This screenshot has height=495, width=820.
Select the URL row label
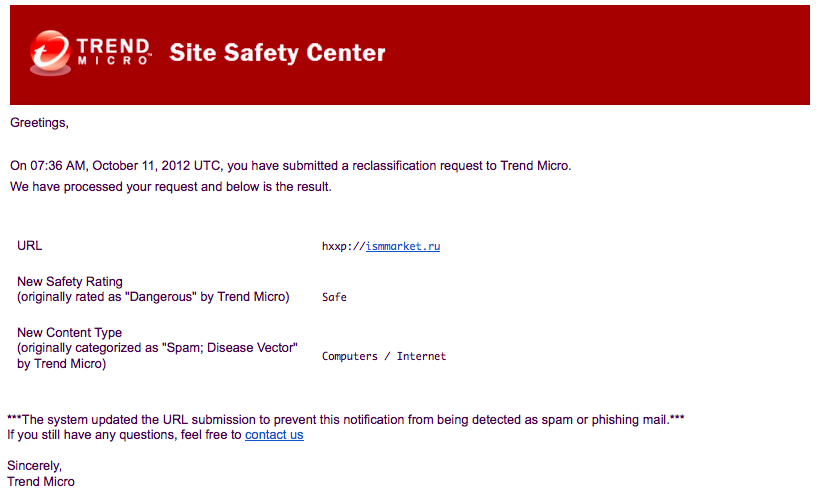click(x=29, y=246)
